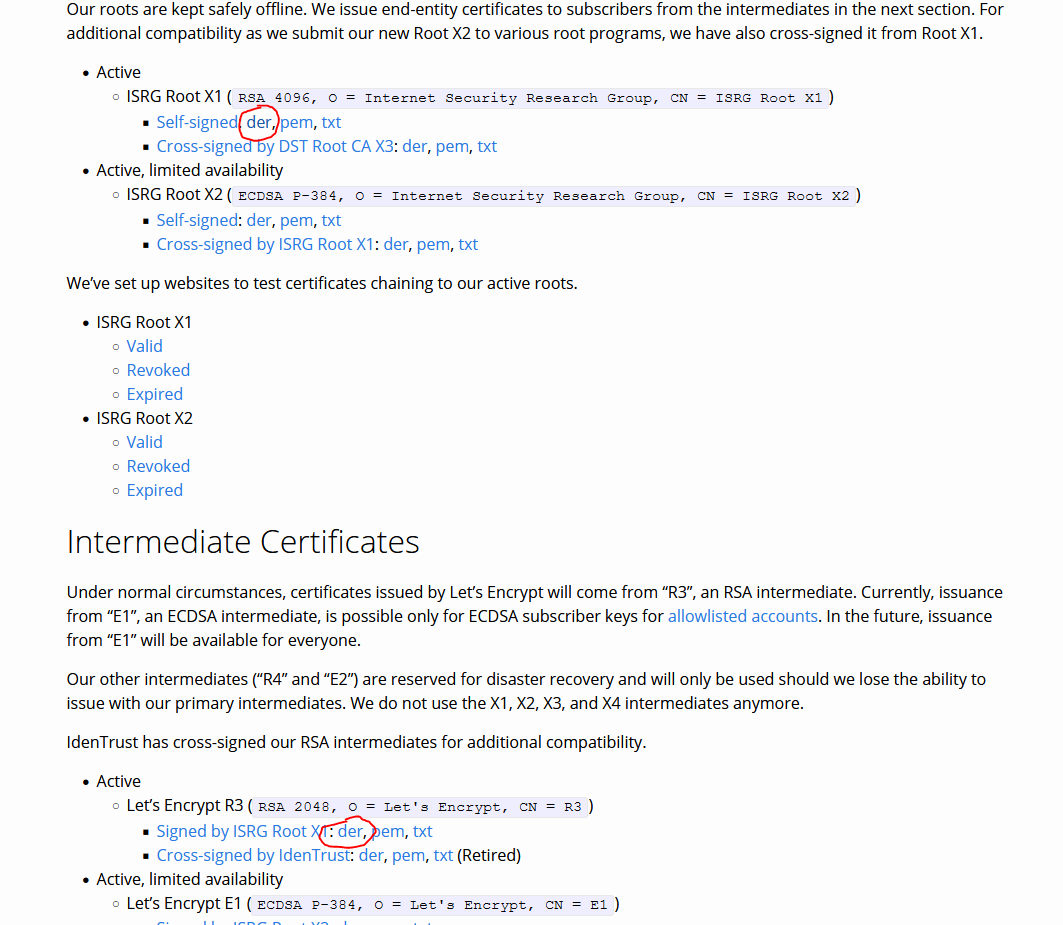Click the Let's Encrypt R3 RSA 2048 code text
Image resolution: width=1063 pixels, height=925 pixels.
tap(420, 807)
